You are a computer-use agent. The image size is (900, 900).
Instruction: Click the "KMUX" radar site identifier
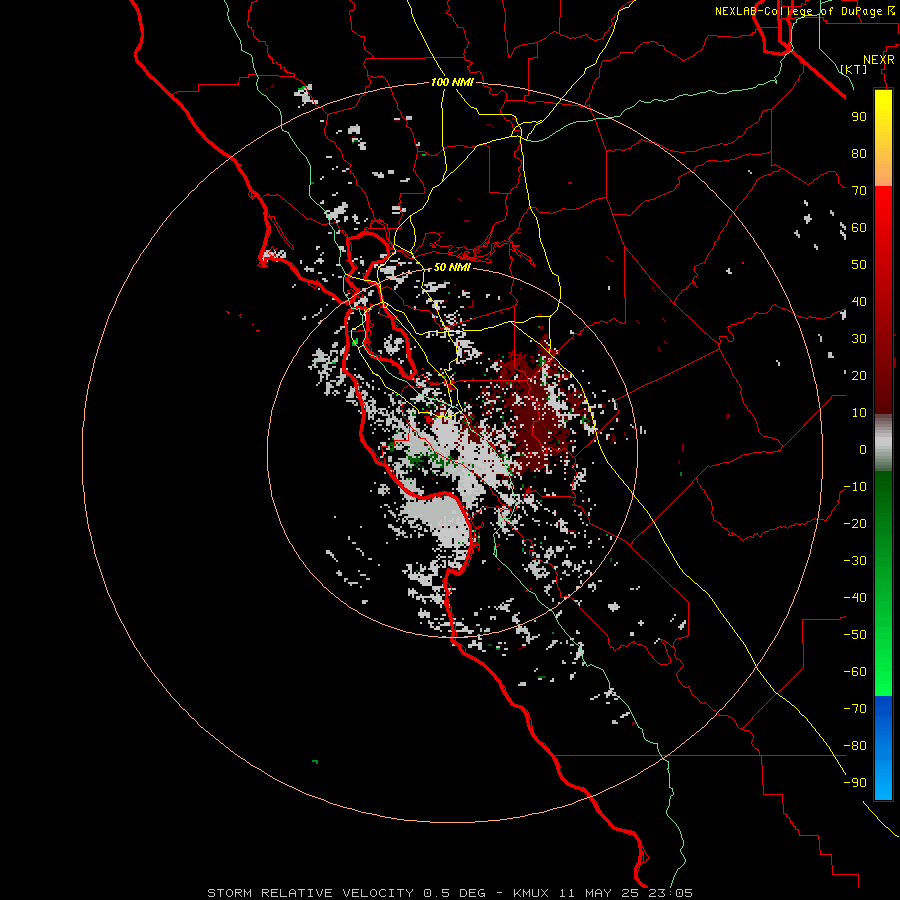pyautogui.click(x=531, y=893)
